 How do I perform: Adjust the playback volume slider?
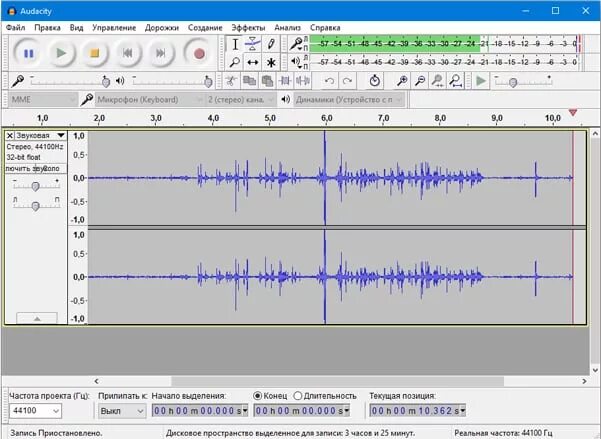(x=208, y=82)
